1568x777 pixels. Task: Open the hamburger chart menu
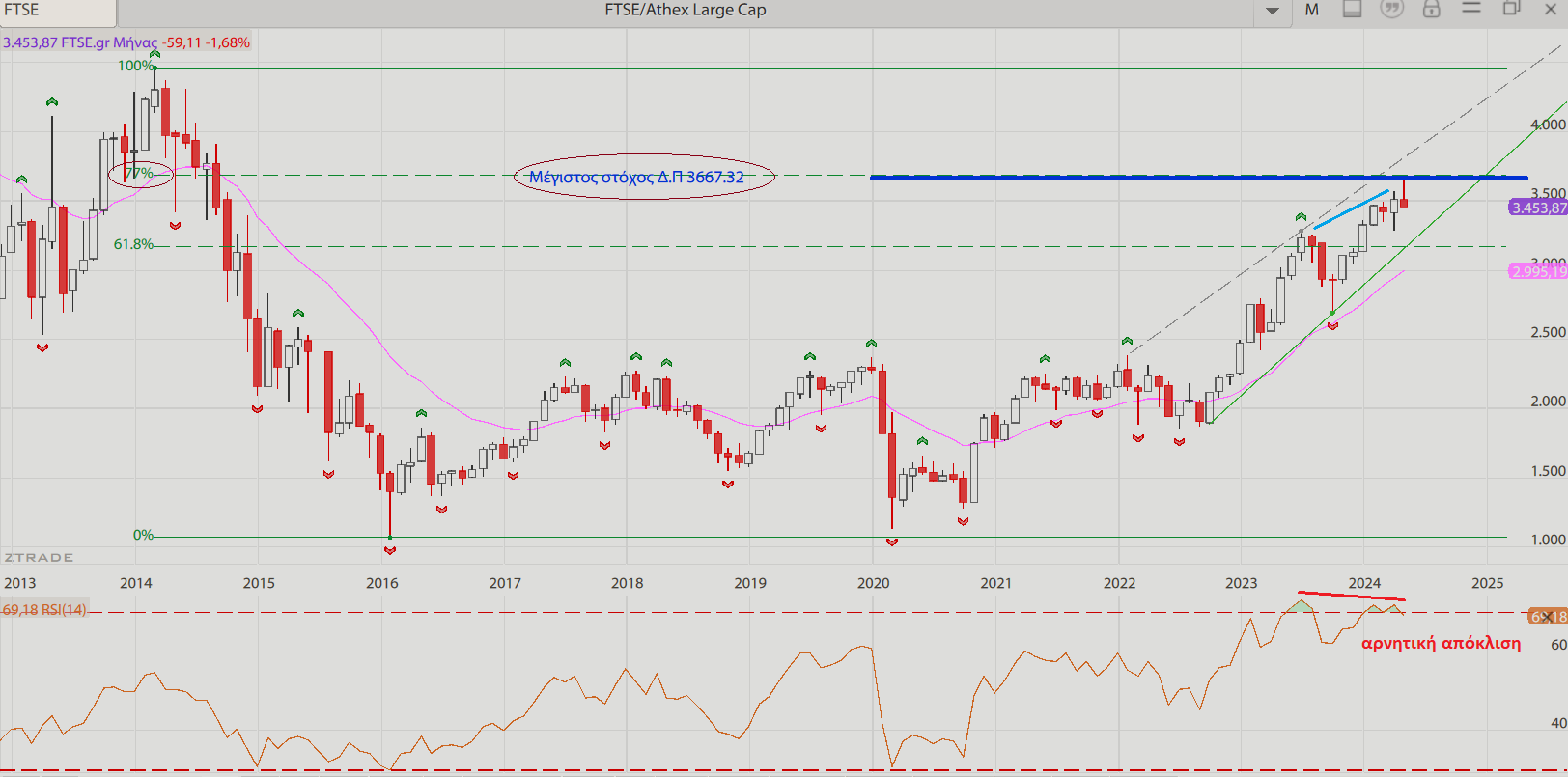(x=1471, y=8)
